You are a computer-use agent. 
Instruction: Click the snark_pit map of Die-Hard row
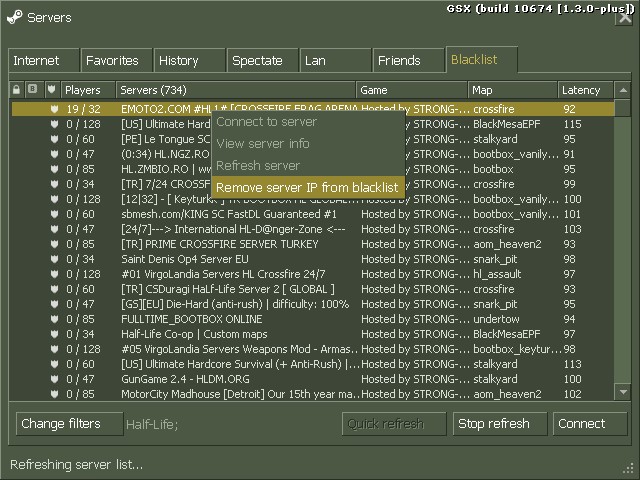click(495, 304)
